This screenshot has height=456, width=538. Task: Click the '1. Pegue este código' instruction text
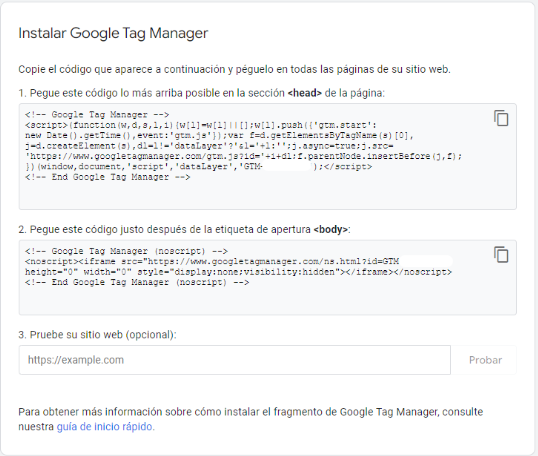coord(202,93)
